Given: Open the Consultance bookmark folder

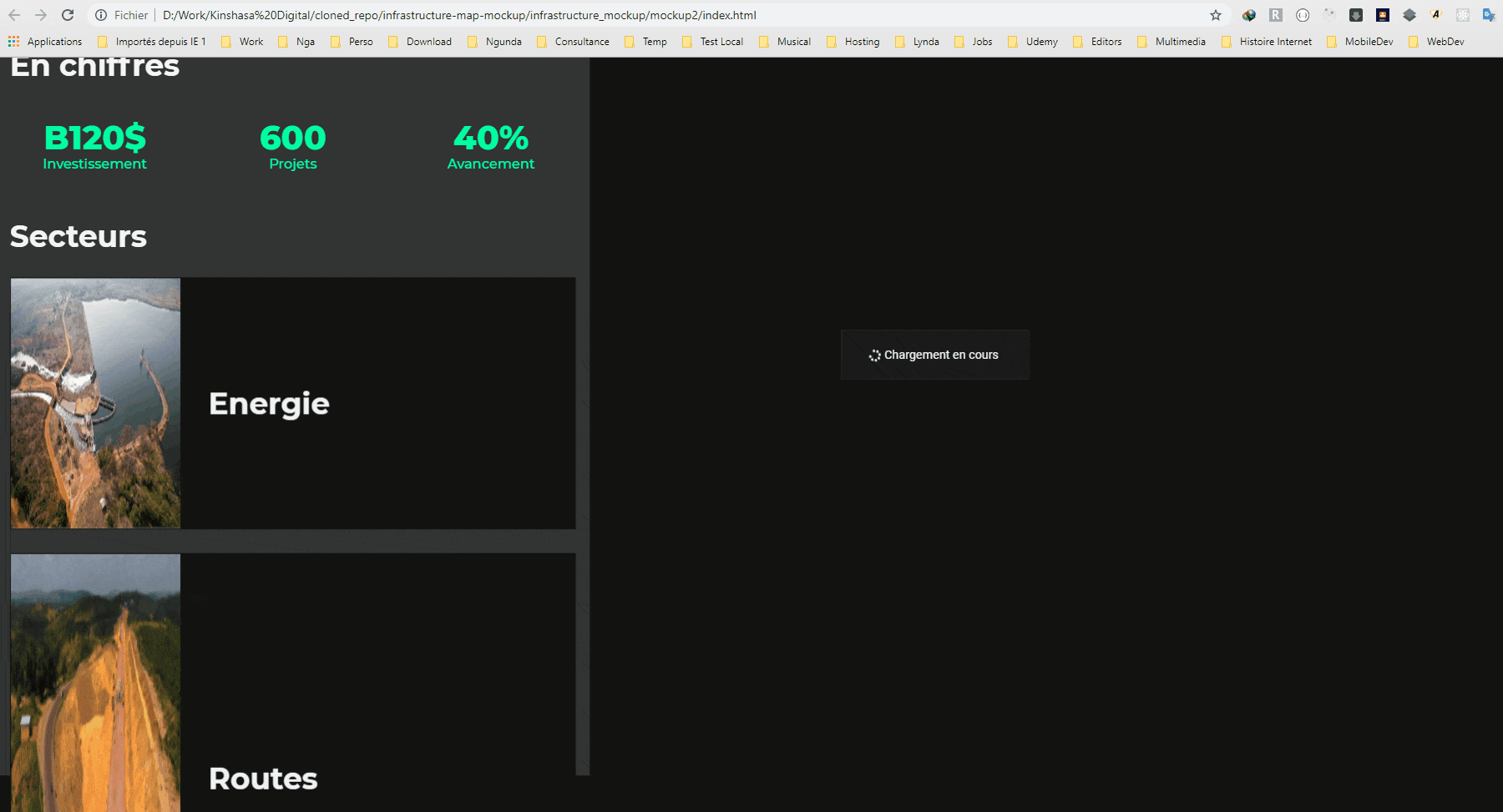Looking at the screenshot, I should tap(573, 42).
